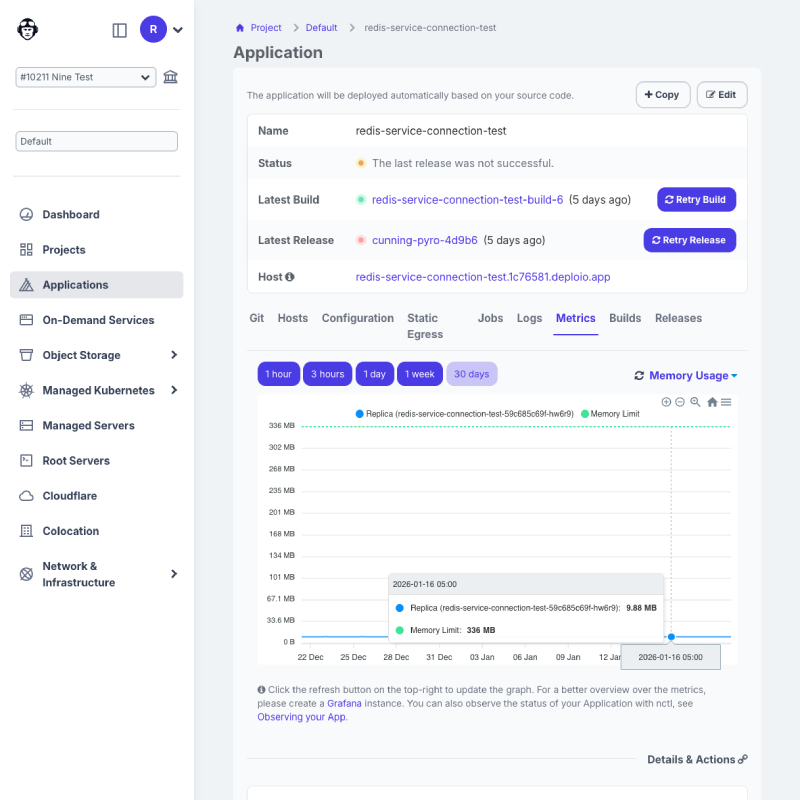Viewport: 800px width, 800px height.
Task: Click the Colocation building icon
Action: 26,531
